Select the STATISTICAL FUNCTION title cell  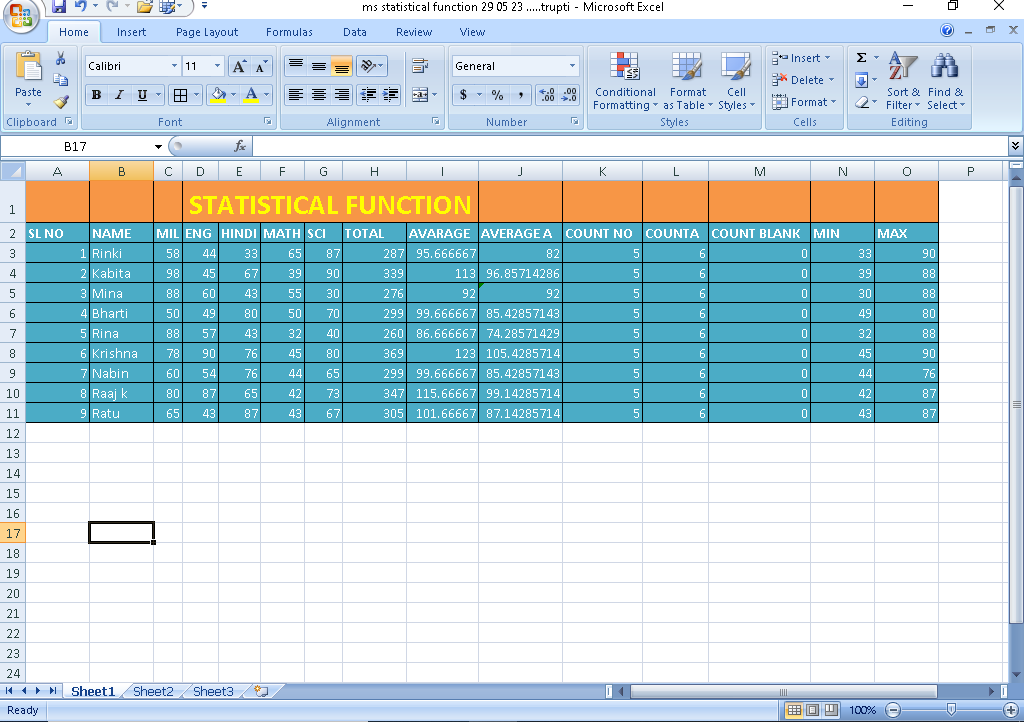(x=330, y=204)
